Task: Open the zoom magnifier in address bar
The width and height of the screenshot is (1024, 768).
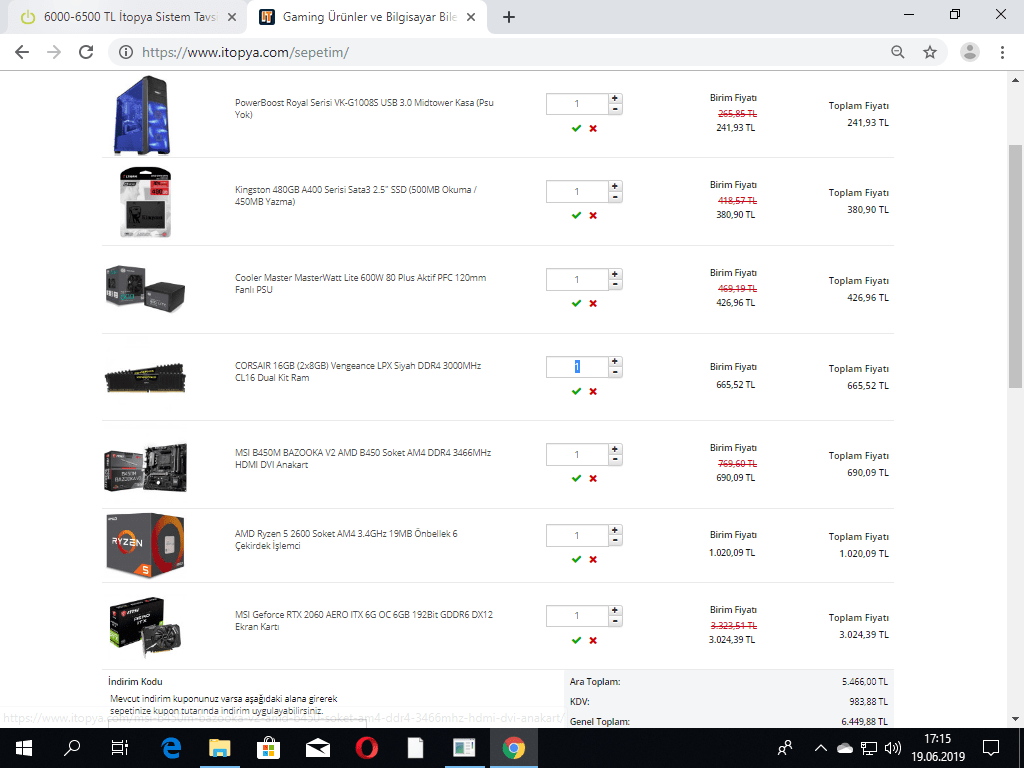Action: click(898, 52)
